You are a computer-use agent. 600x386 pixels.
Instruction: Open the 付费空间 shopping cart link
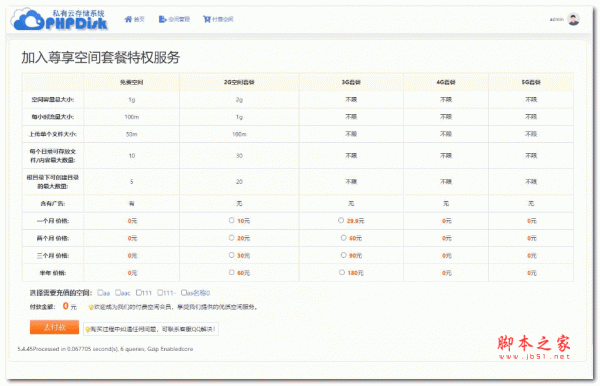[218, 19]
